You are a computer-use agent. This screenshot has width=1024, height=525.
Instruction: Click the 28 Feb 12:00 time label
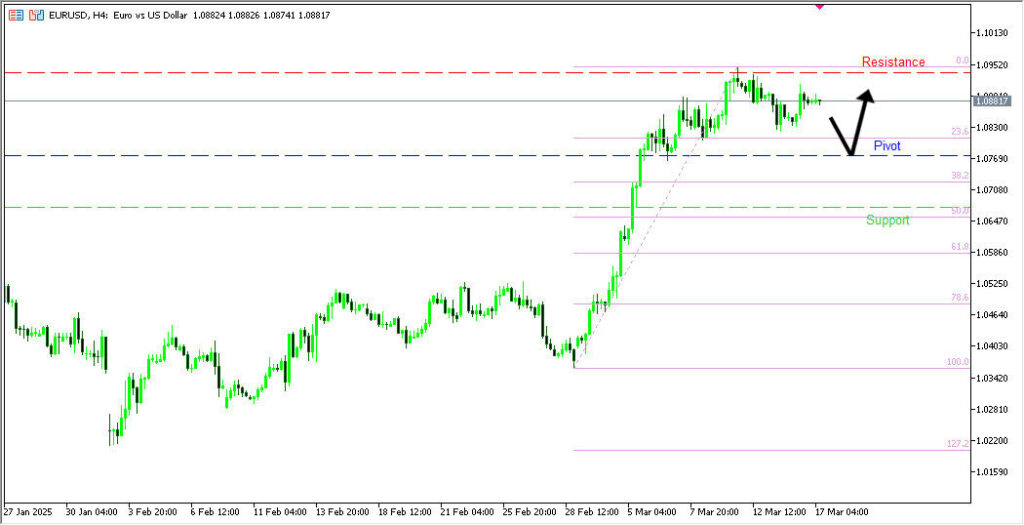coord(592,511)
